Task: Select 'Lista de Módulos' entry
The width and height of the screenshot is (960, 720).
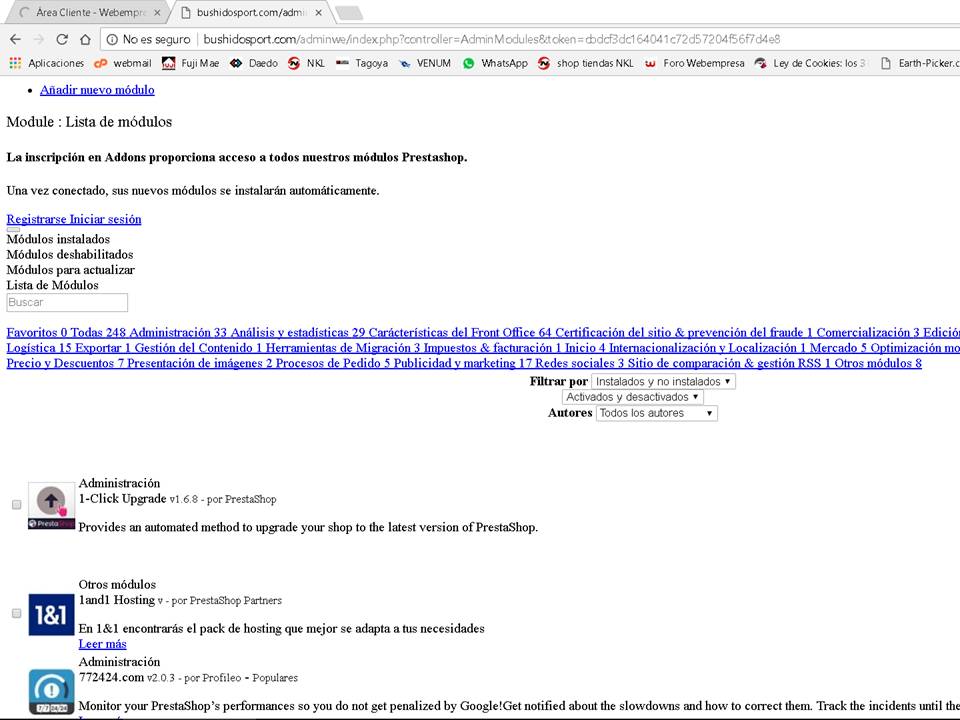Action: coord(52,285)
